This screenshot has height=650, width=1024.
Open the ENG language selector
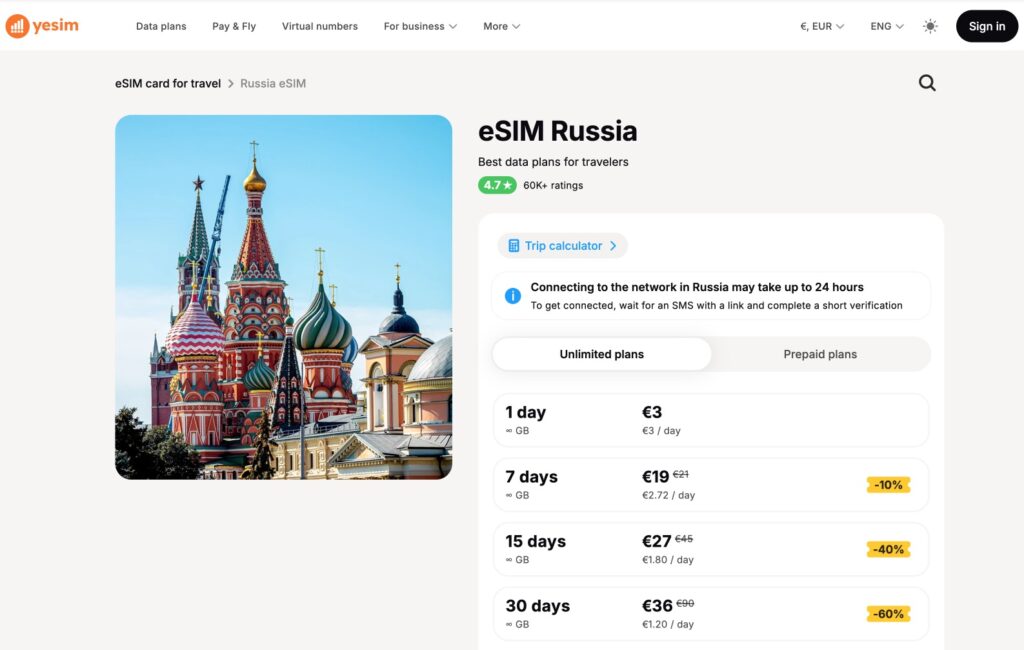coord(887,26)
